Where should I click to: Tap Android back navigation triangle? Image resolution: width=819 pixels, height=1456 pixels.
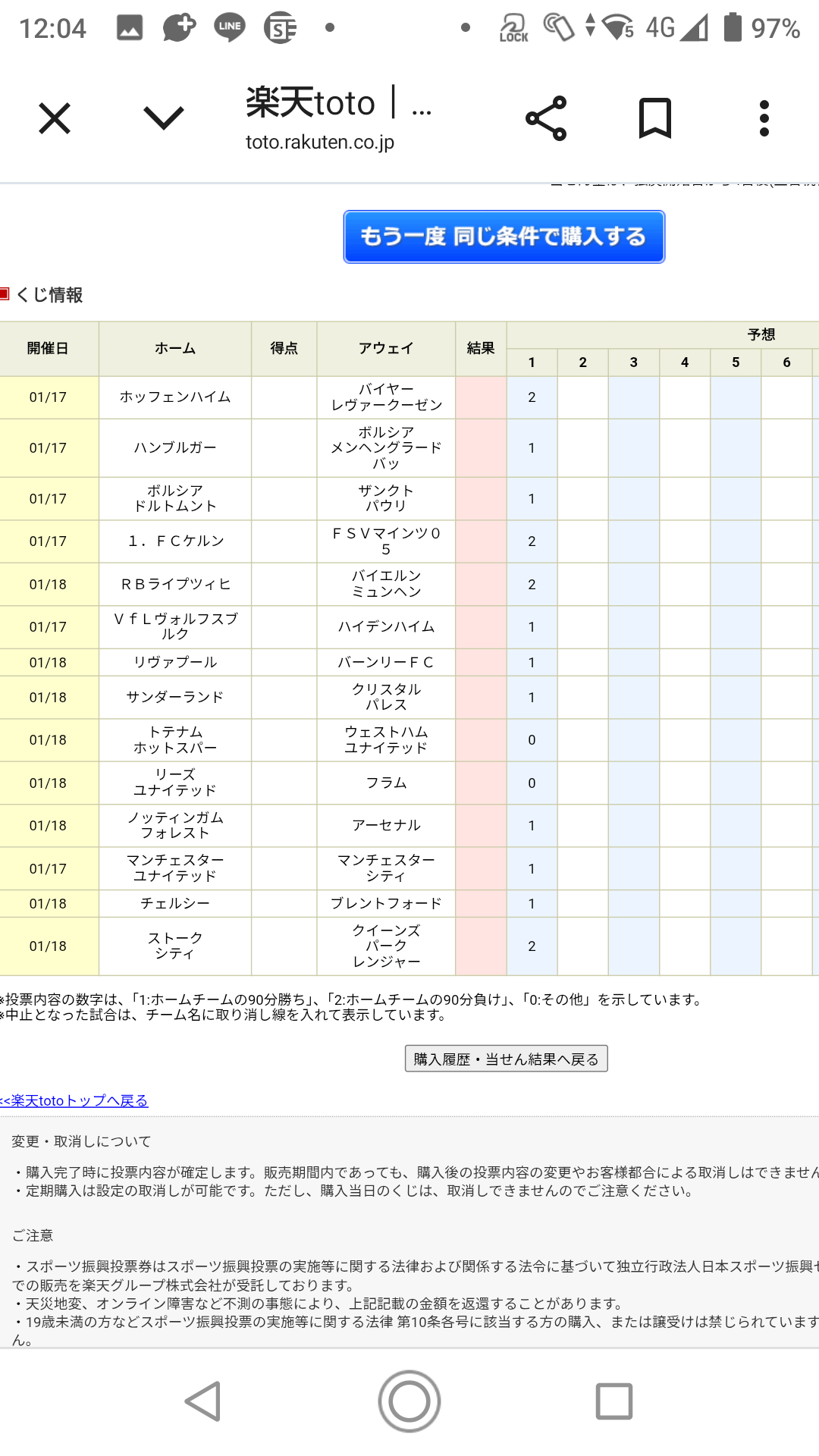203,1401
